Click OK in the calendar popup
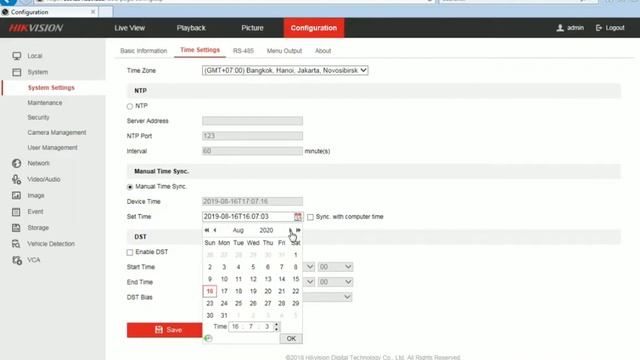The height and width of the screenshot is (360, 640). [291, 338]
